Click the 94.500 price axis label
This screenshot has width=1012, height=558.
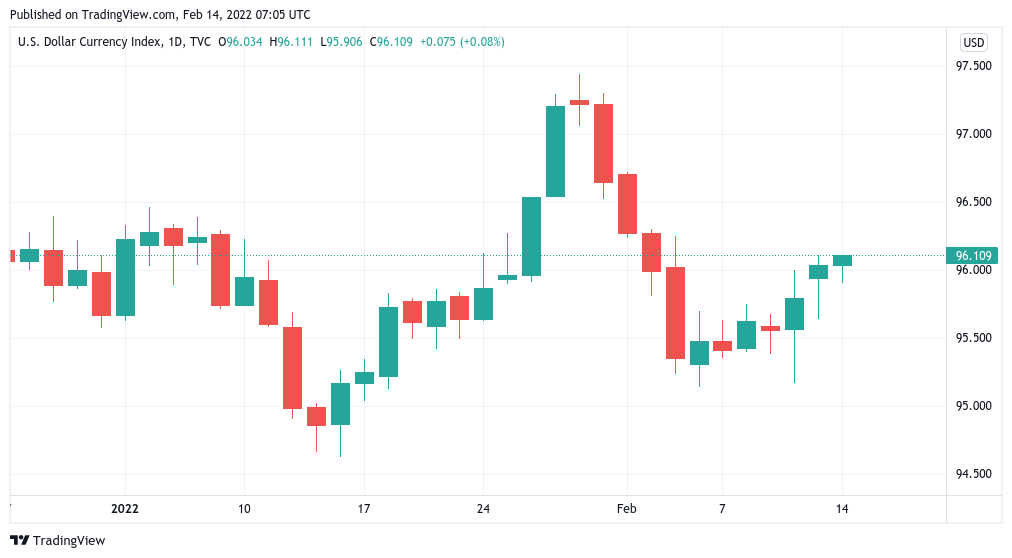click(973, 474)
